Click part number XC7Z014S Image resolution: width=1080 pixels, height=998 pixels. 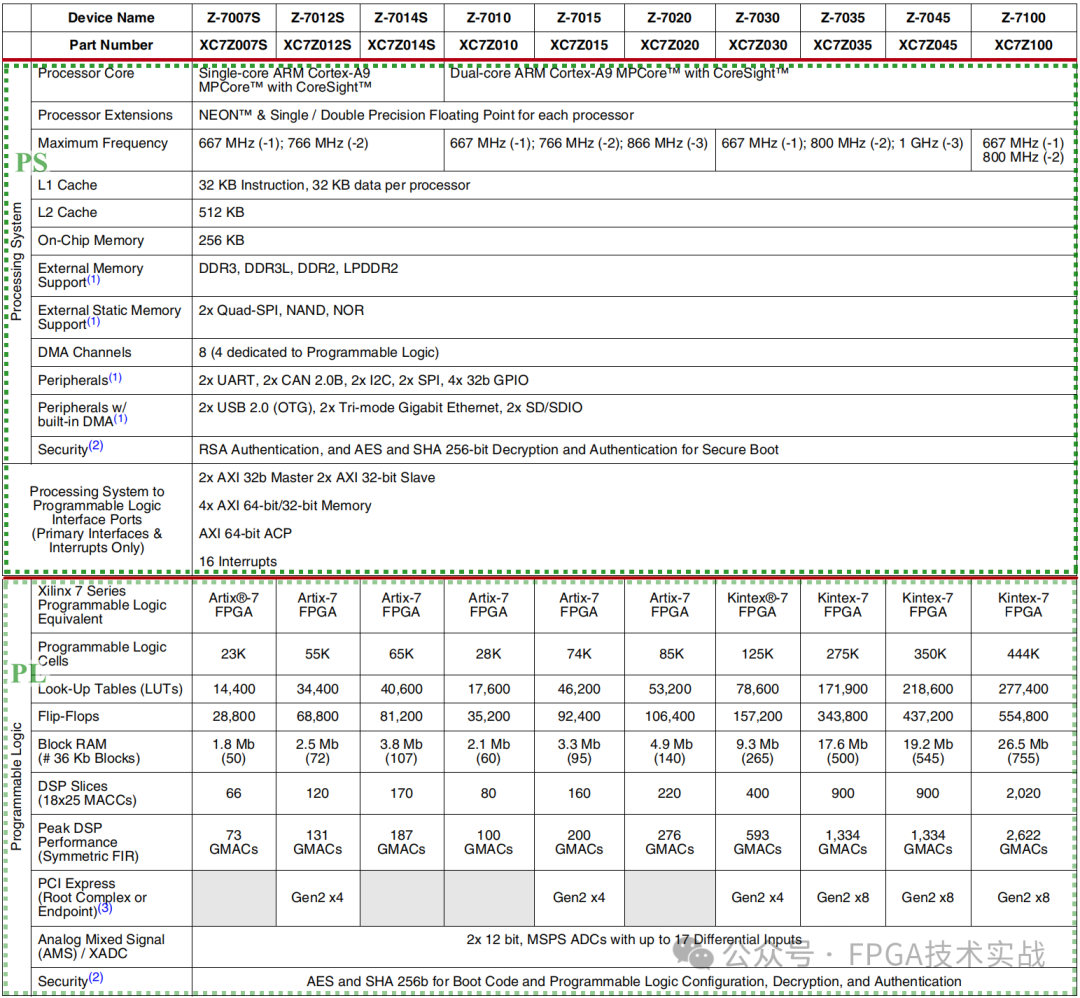click(401, 45)
